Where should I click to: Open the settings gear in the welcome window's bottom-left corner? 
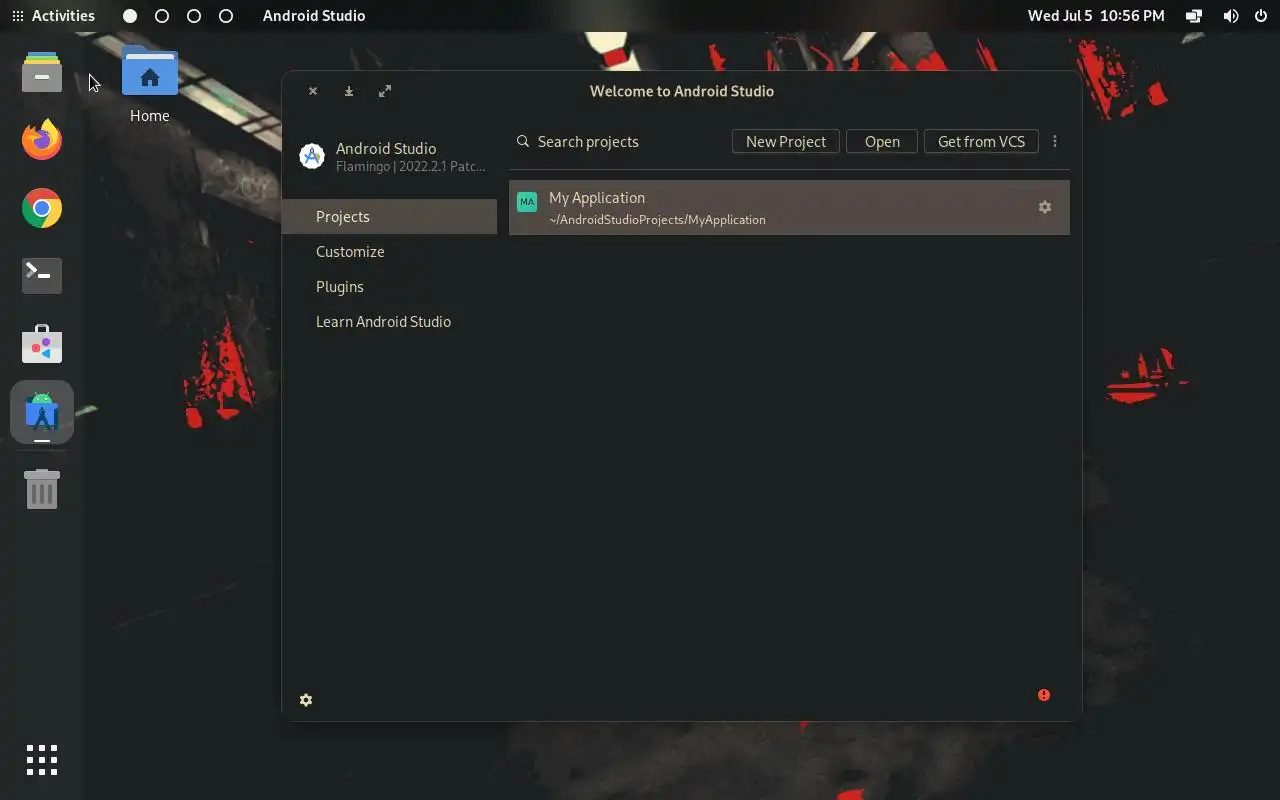306,700
